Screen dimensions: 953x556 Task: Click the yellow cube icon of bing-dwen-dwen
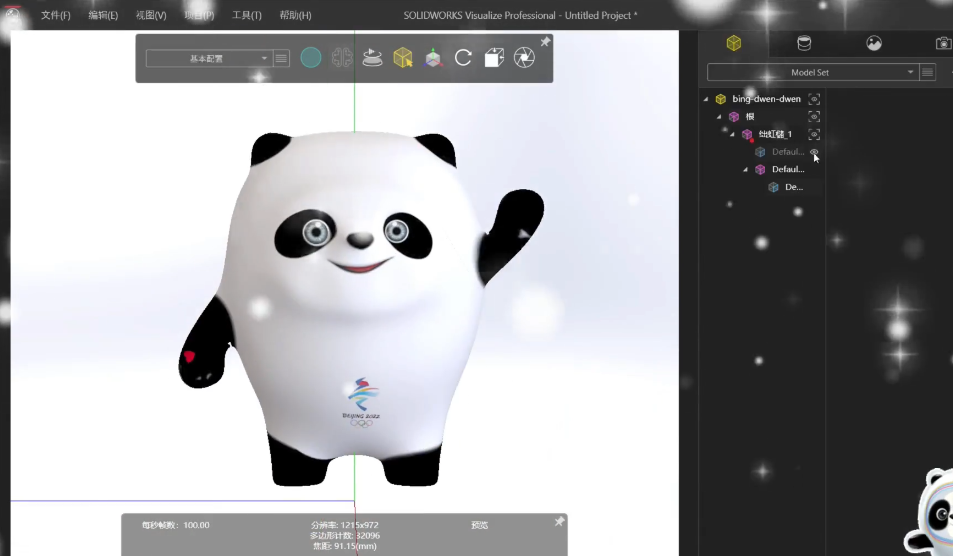click(x=721, y=98)
